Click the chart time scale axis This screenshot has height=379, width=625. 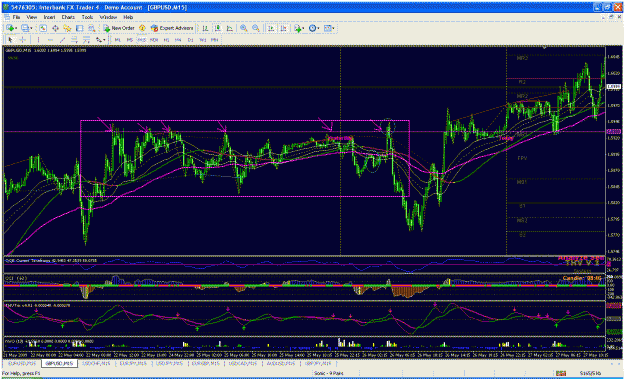[x=305, y=355]
